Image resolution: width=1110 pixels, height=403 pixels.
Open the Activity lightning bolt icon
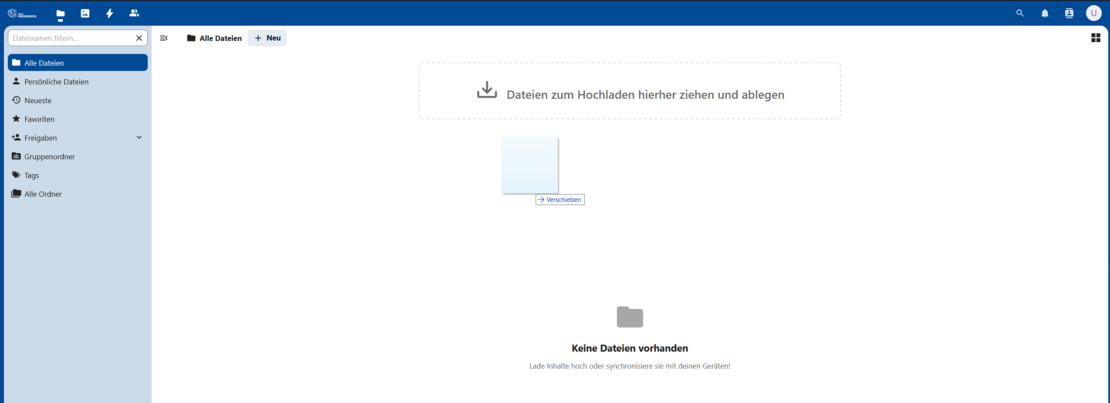(x=110, y=13)
